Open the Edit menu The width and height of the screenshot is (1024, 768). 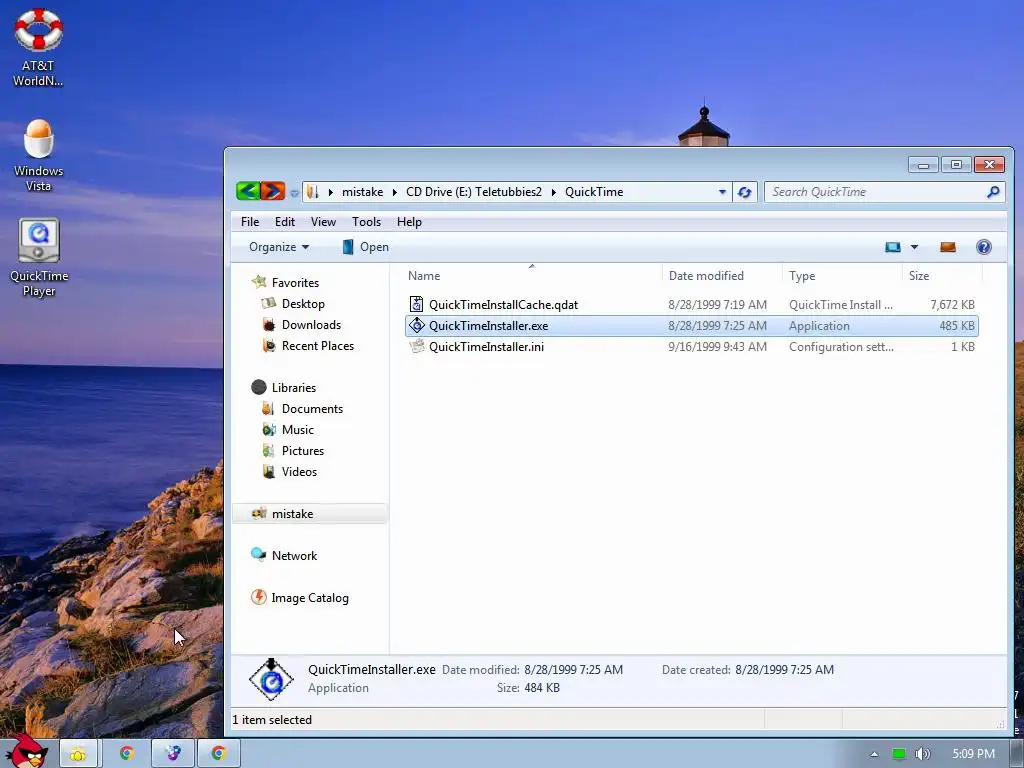coord(285,222)
